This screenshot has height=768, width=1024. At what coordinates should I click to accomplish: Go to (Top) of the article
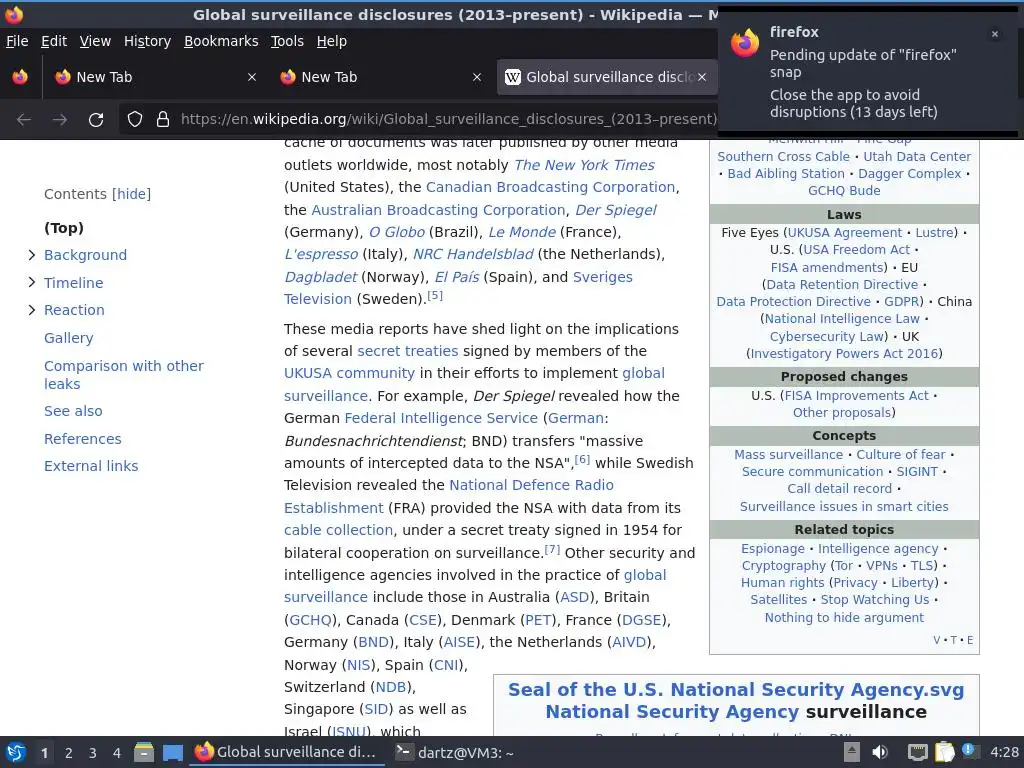click(64, 228)
